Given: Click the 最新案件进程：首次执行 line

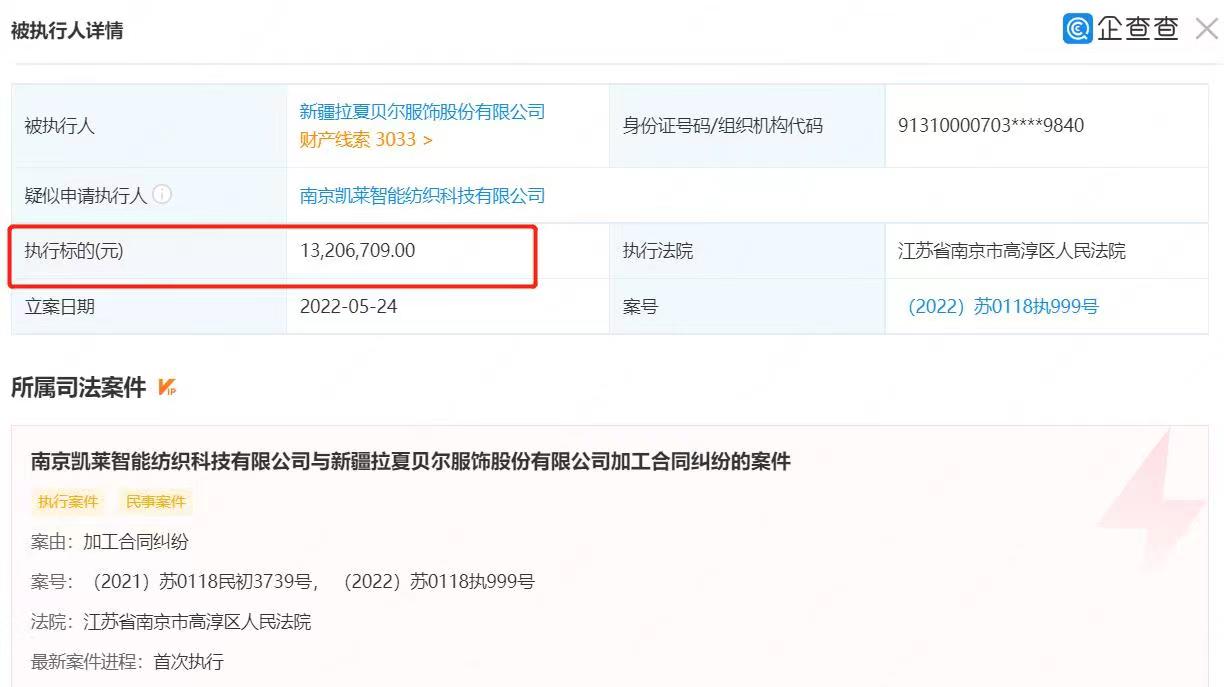Looking at the screenshot, I should 127,662.
